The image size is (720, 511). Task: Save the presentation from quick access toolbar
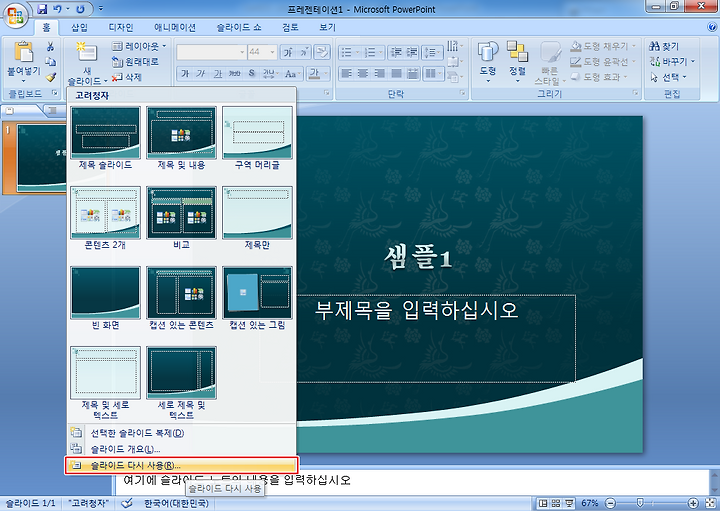tap(42, 9)
